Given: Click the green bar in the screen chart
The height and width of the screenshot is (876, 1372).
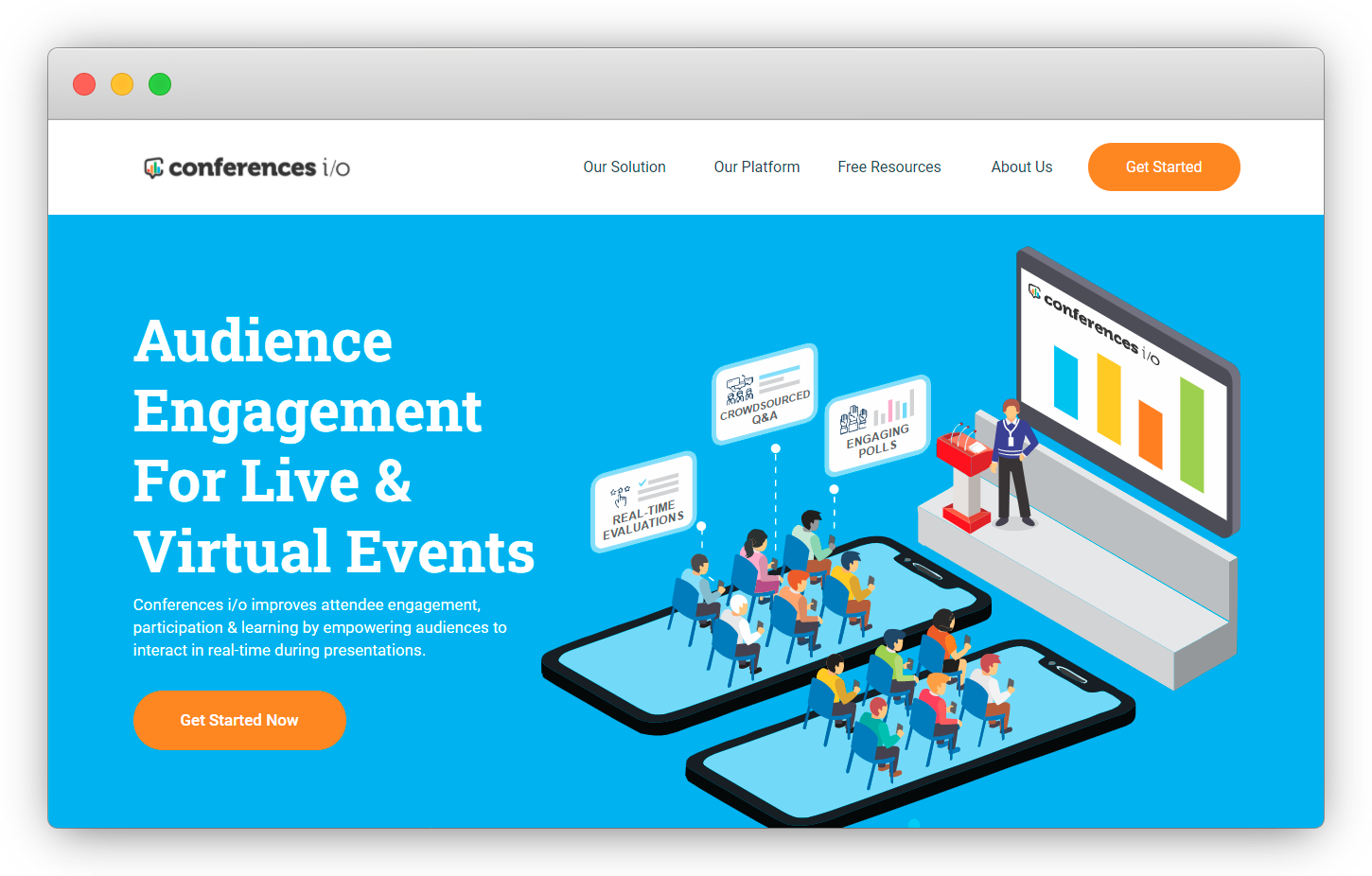Looking at the screenshot, I should click(1192, 434).
